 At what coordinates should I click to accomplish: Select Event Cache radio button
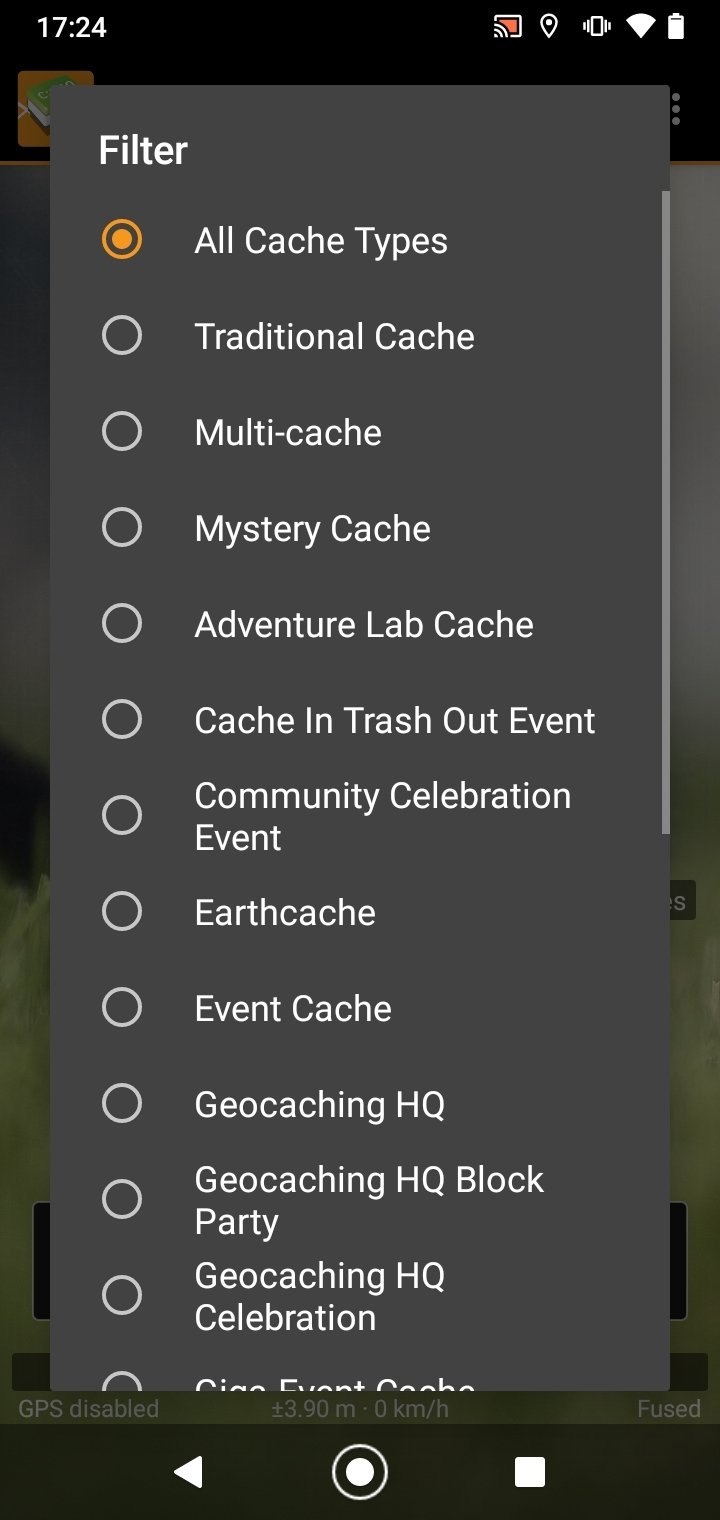click(122, 1008)
